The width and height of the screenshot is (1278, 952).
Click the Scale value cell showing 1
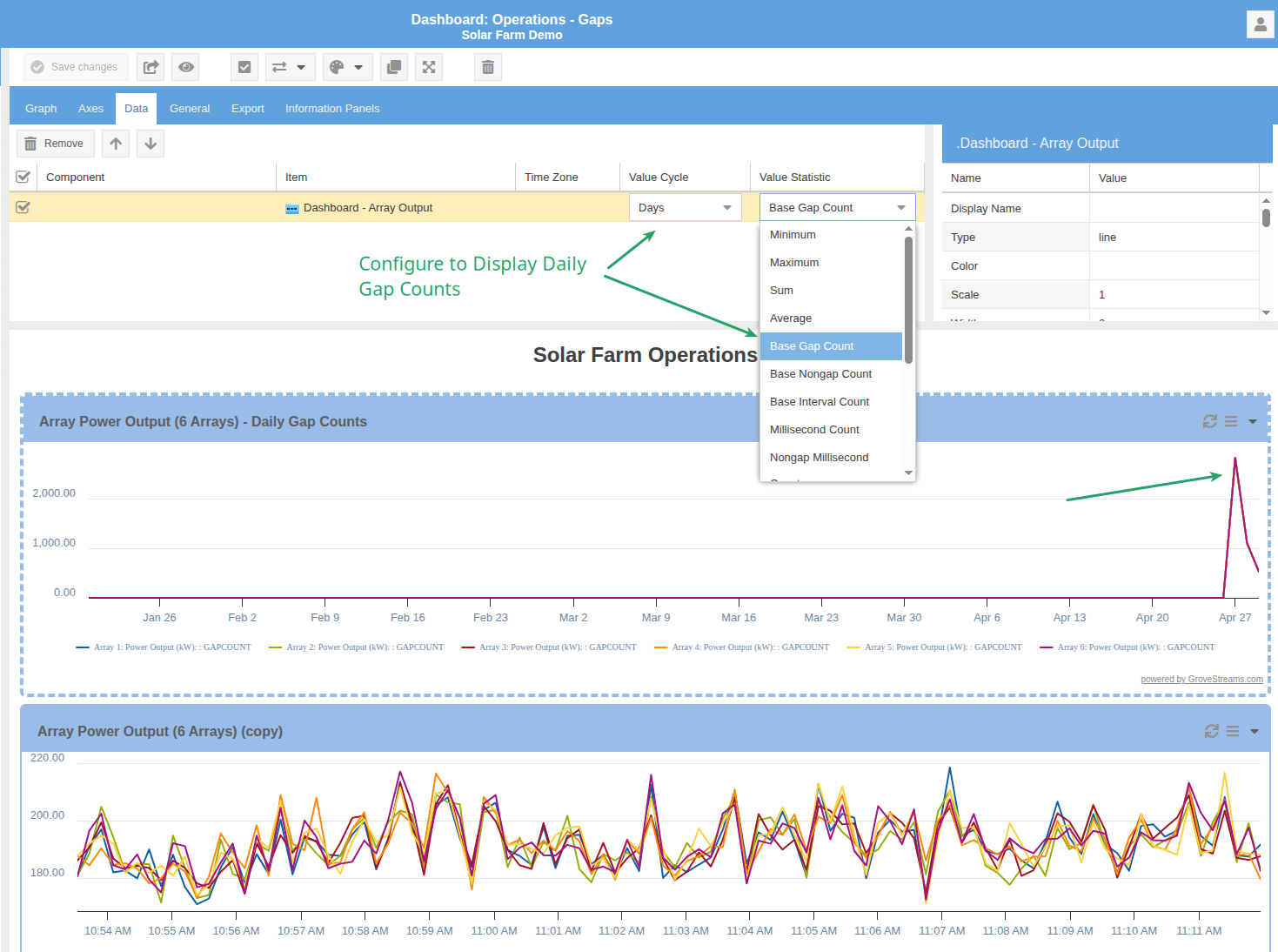(x=1174, y=294)
